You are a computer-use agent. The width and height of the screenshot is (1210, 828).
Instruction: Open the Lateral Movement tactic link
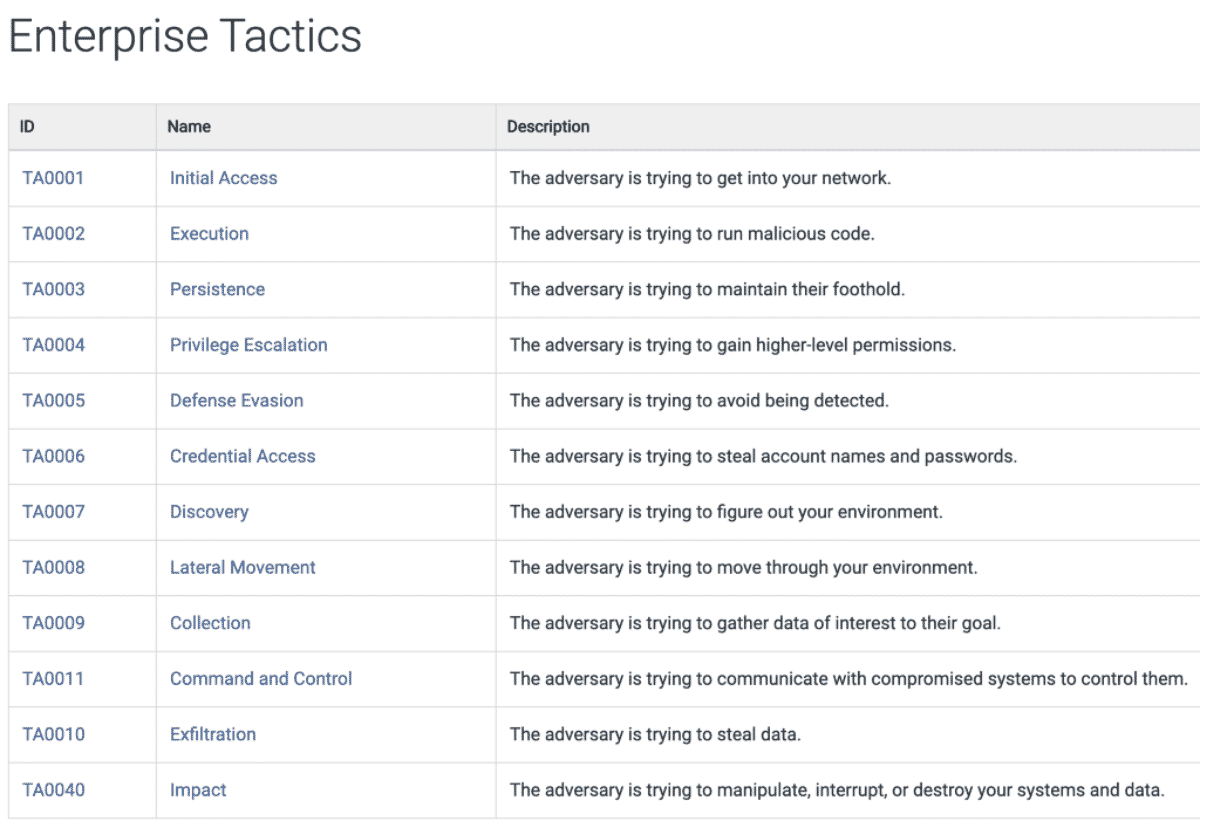[242, 567]
